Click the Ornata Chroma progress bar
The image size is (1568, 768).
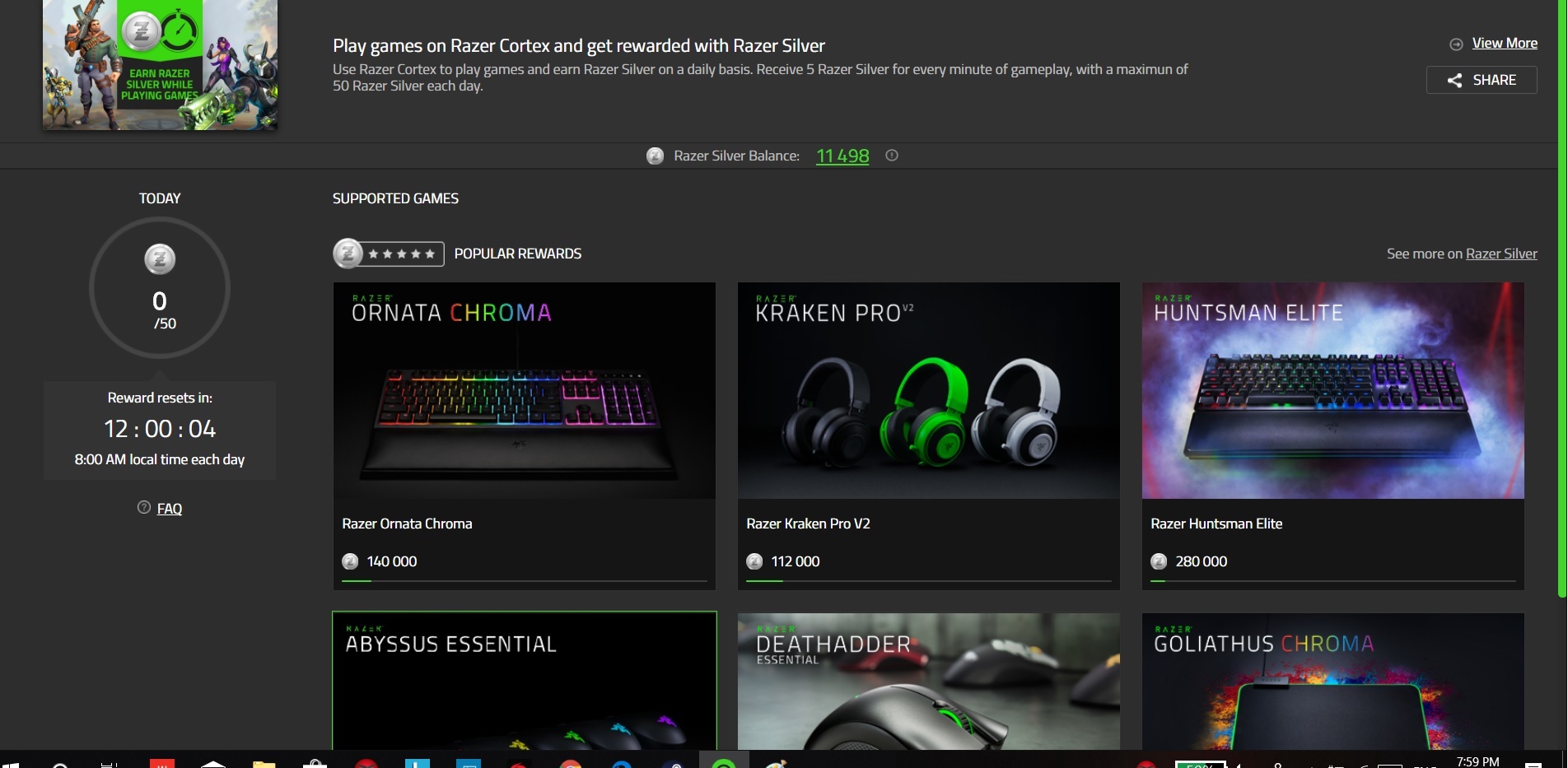tap(524, 581)
